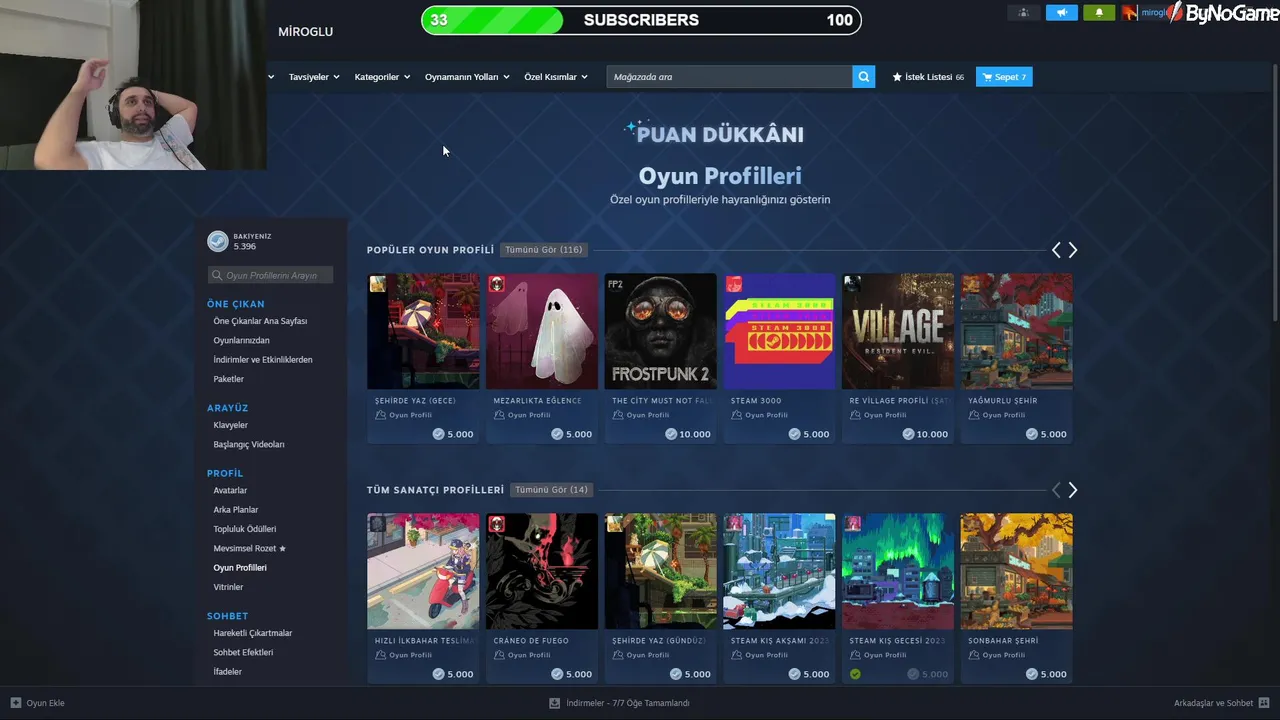Expand the Tavsiyeler dropdown menu

click(x=314, y=77)
